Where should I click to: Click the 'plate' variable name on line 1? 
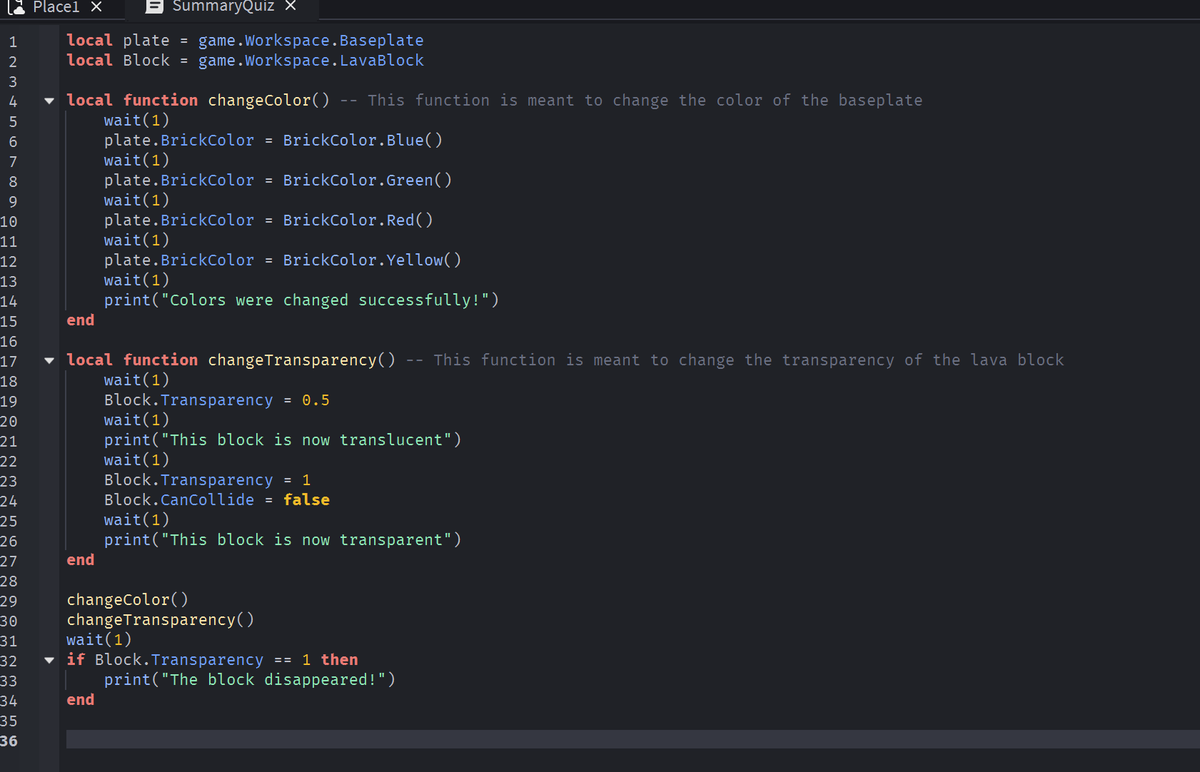click(146, 41)
